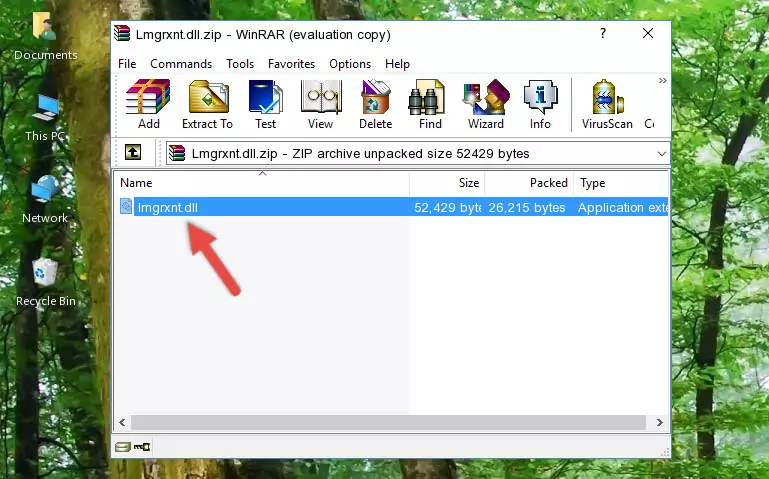Open the File menu
This screenshot has height=479, width=769.
pyautogui.click(x=127, y=64)
